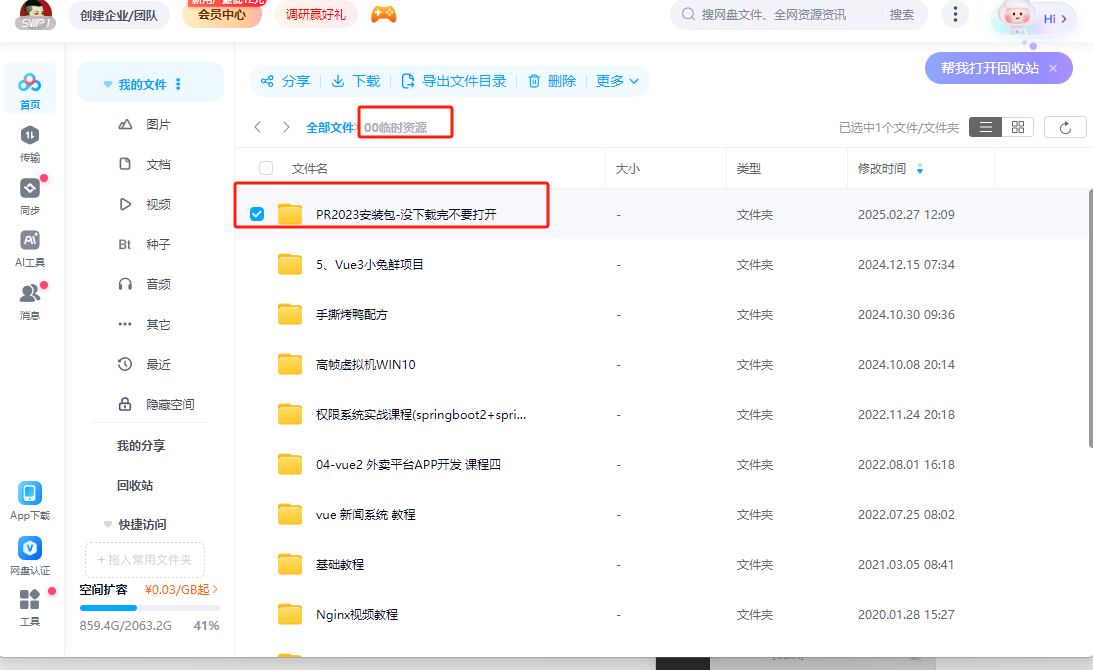Uncheck the PR2023安装包 folder checkbox
Viewport: 1093px width, 670px height.
pyautogui.click(x=257, y=214)
